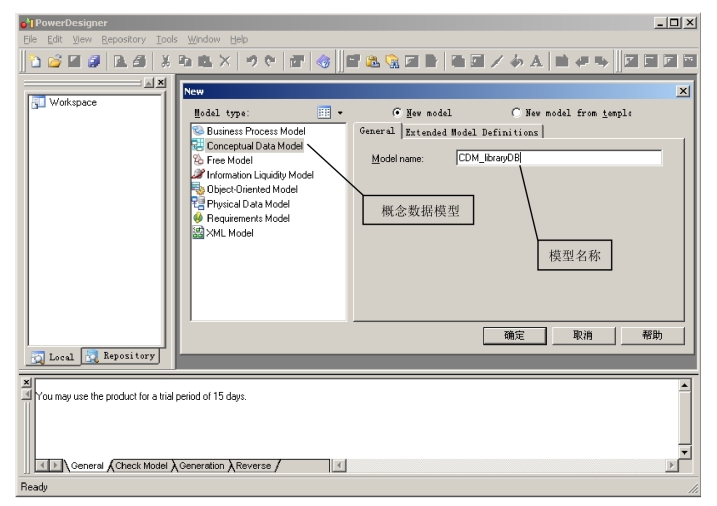Viewport: 717px width, 506px height.
Task: Click the letter A text tool icon
Action: tap(536, 61)
